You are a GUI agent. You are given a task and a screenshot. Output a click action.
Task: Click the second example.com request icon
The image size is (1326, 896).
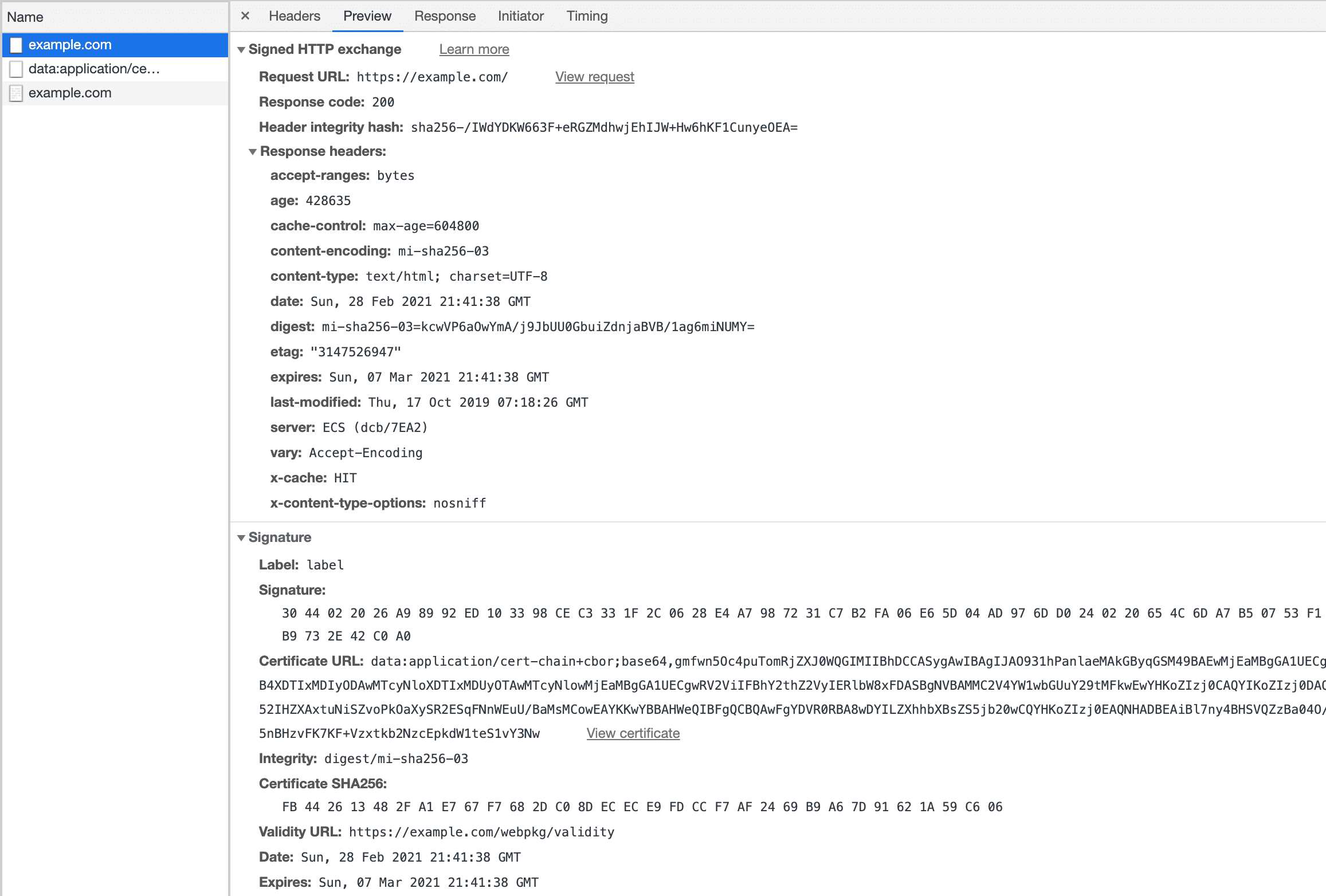(x=18, y=92)
